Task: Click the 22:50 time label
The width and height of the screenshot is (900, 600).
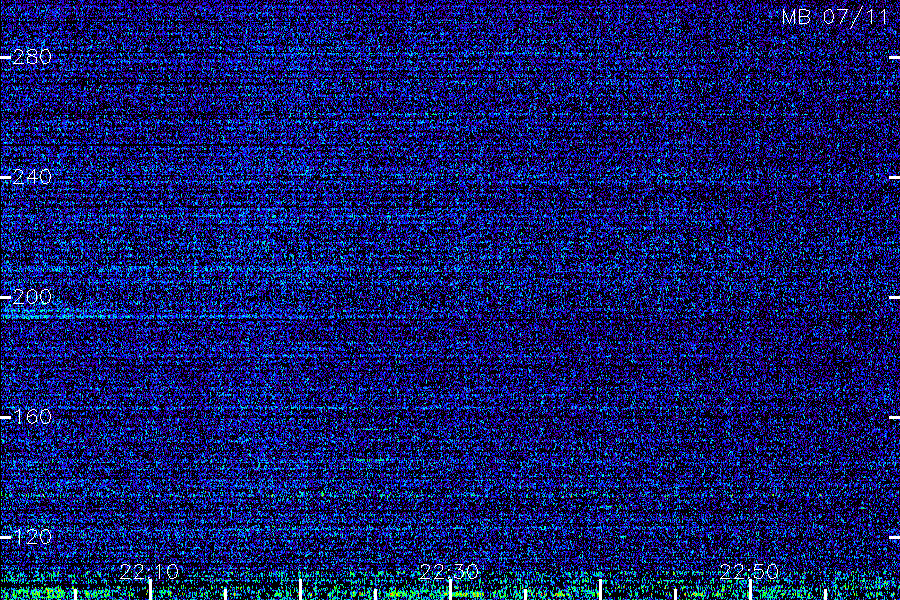Action: pos(749,571)
